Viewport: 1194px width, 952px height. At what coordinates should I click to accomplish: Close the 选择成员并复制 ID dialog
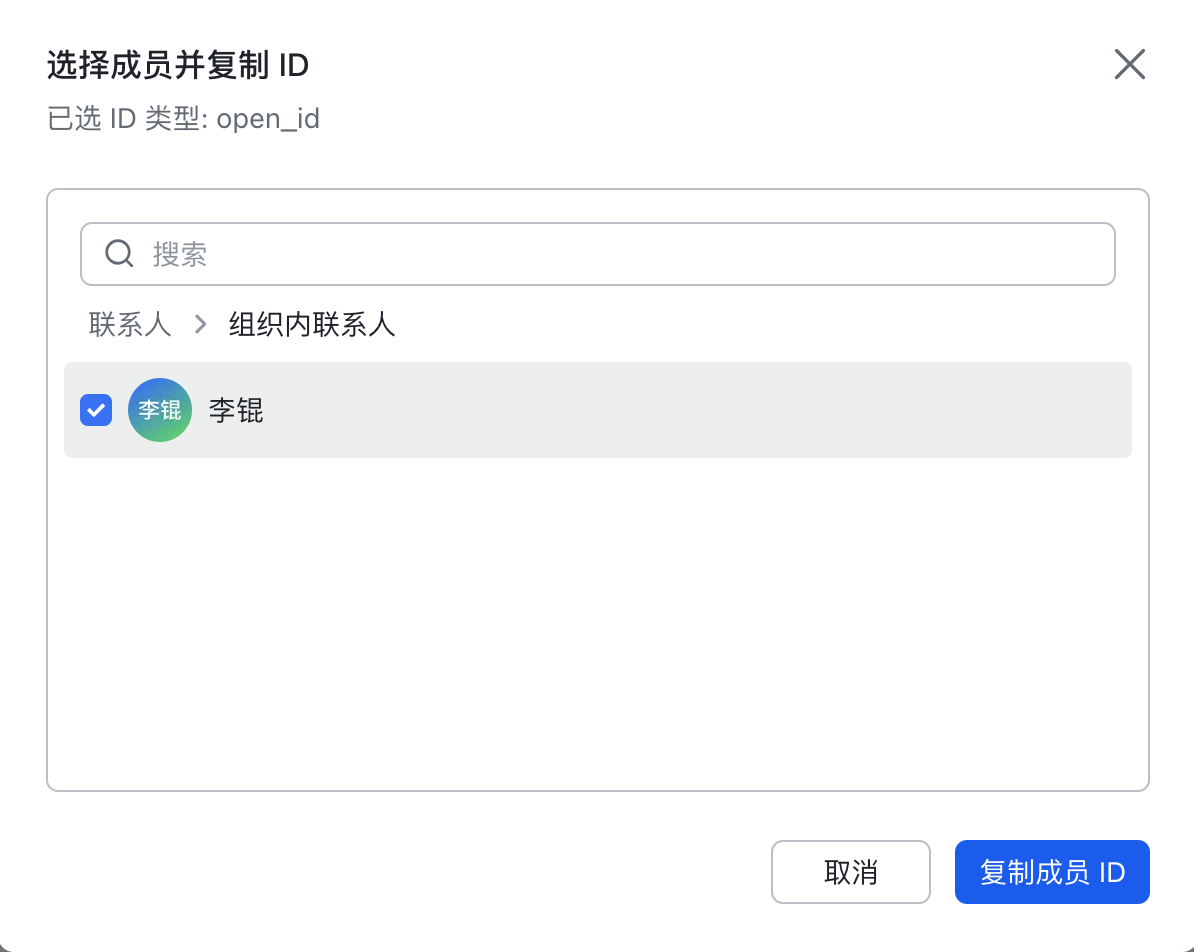1129,65
